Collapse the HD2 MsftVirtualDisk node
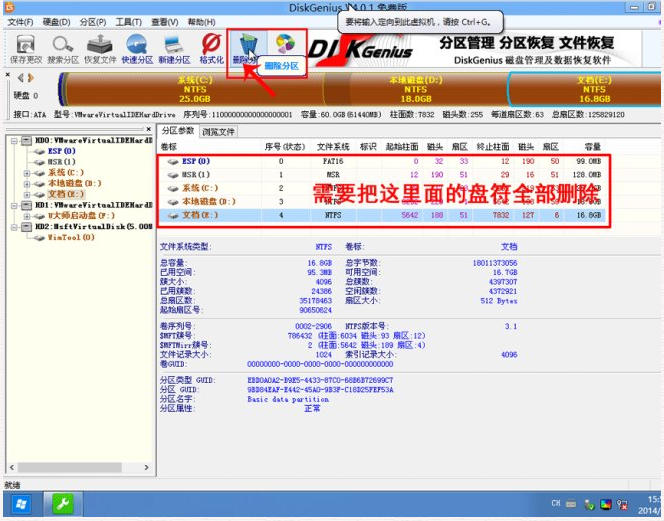 pyautogui.click(x=14, y=227)
